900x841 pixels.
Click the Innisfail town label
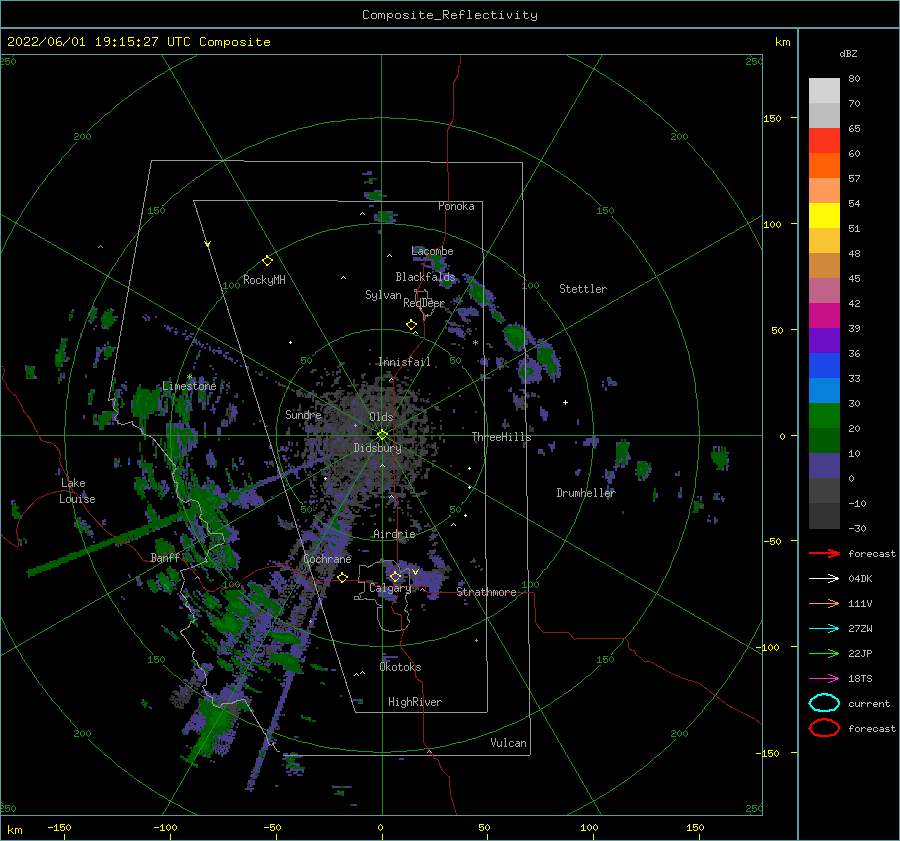[x=404, y=362]
